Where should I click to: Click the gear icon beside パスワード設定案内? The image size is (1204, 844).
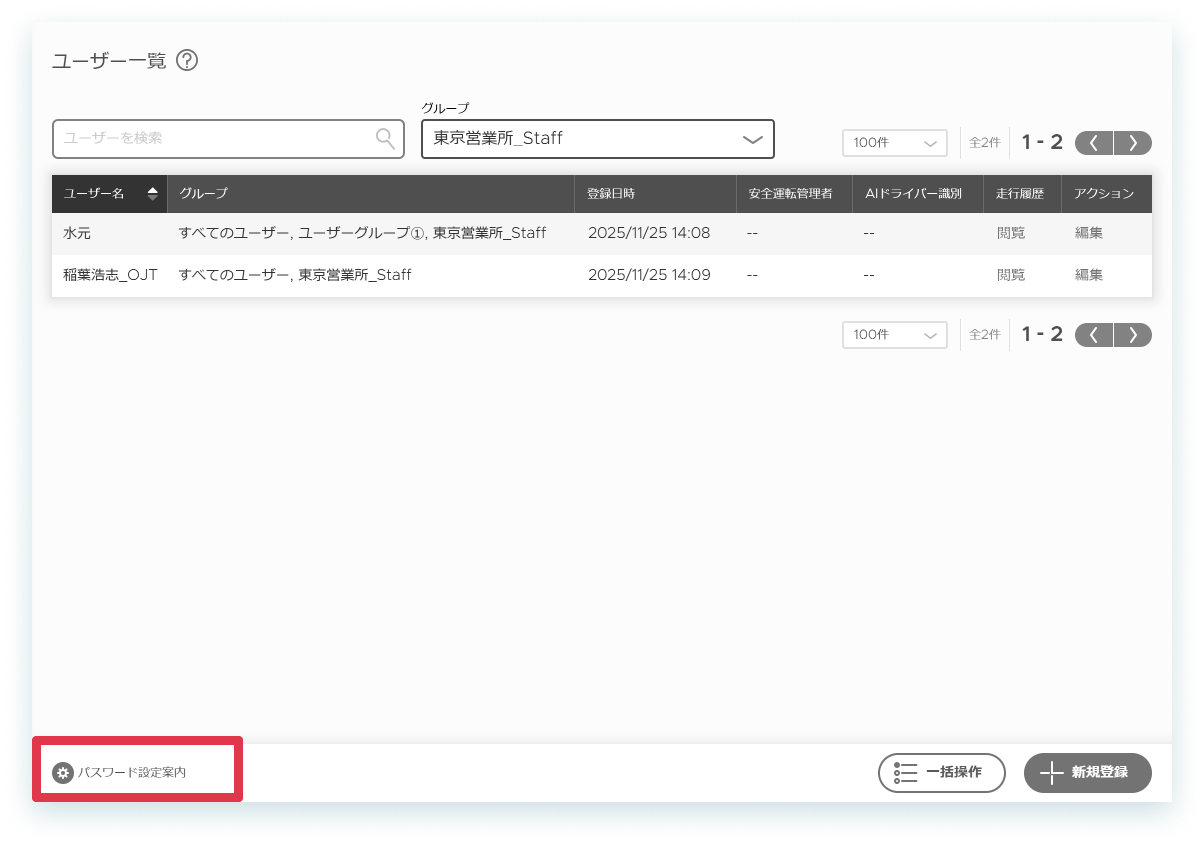(63, 773)
